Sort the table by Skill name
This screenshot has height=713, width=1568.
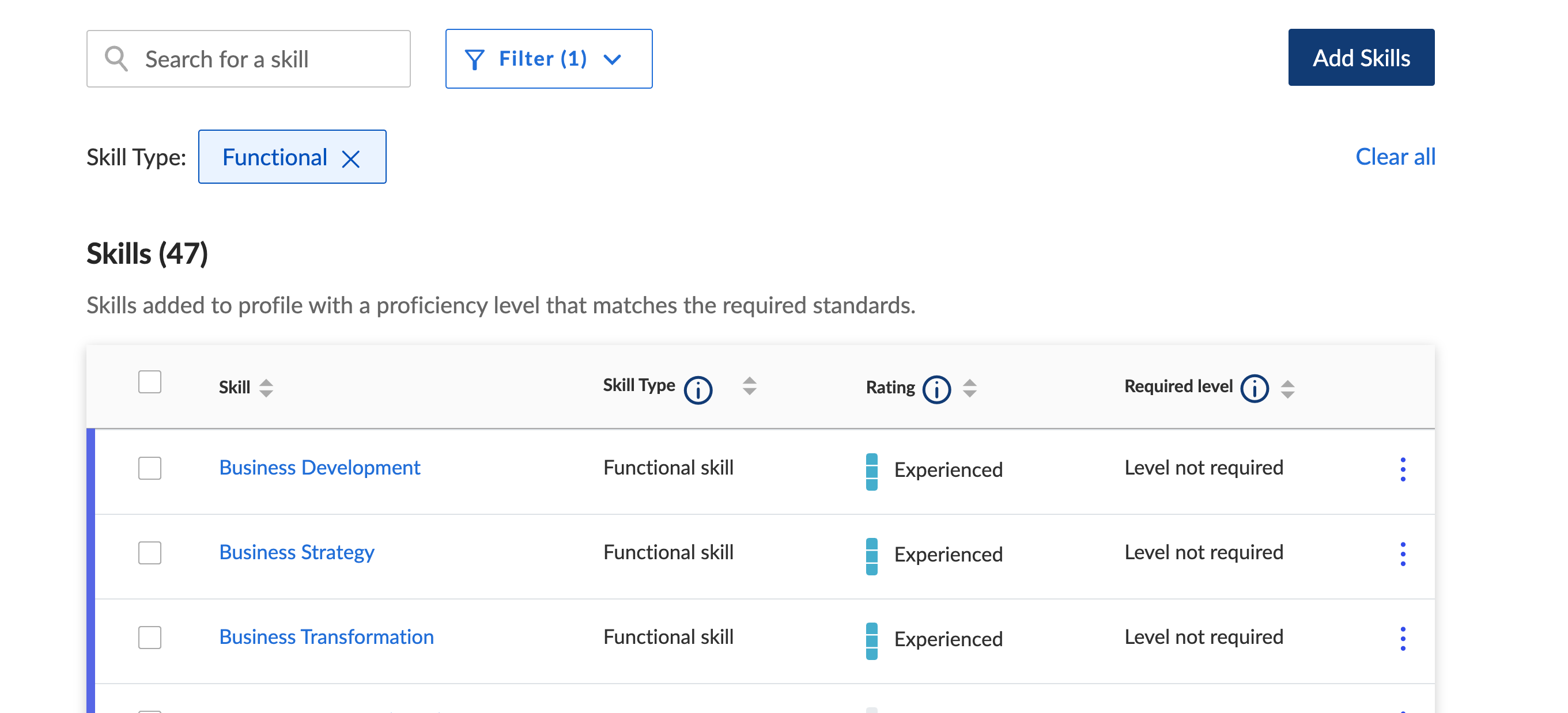coord(266,388)
